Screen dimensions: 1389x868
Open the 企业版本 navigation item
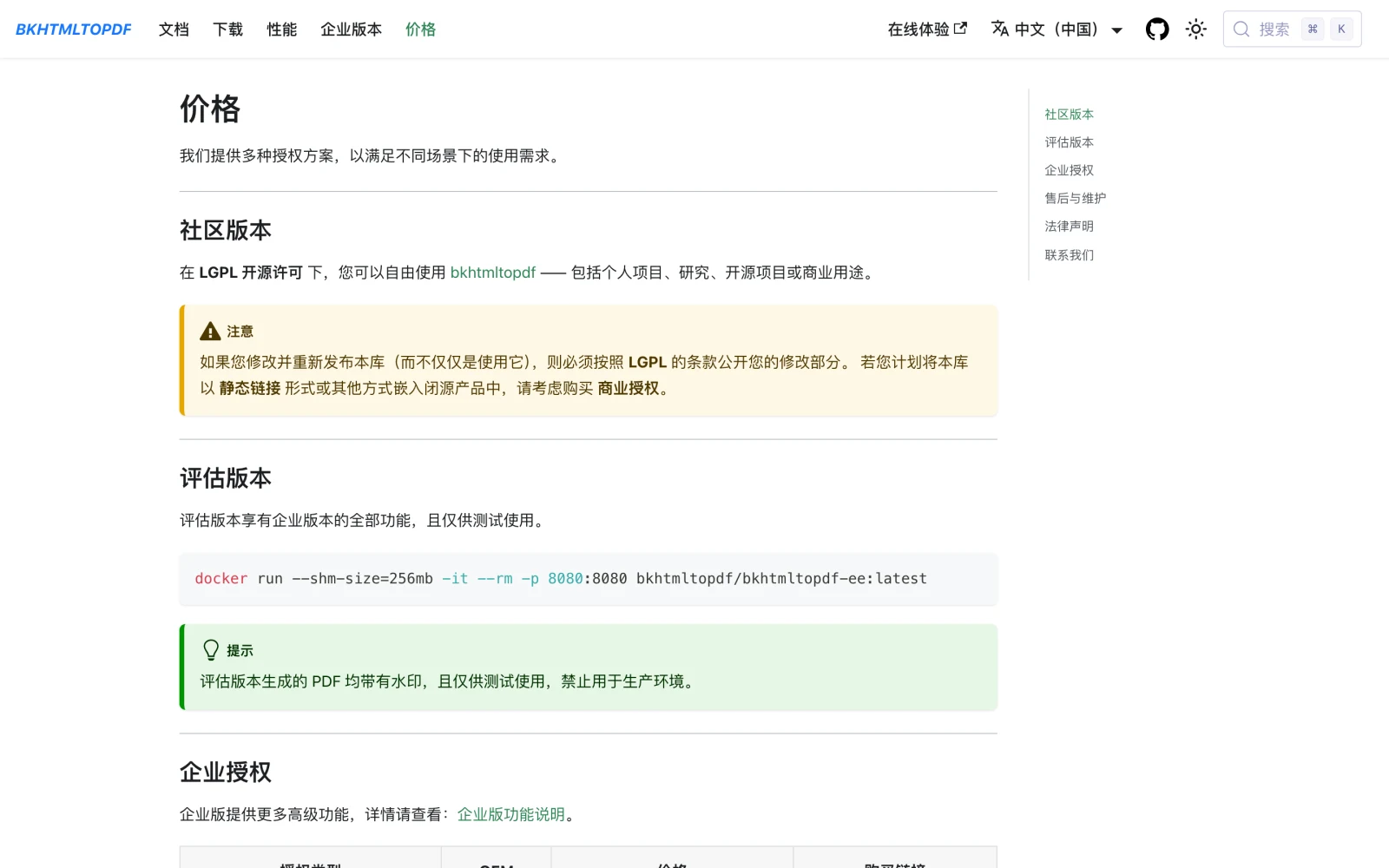coord(351,30)
